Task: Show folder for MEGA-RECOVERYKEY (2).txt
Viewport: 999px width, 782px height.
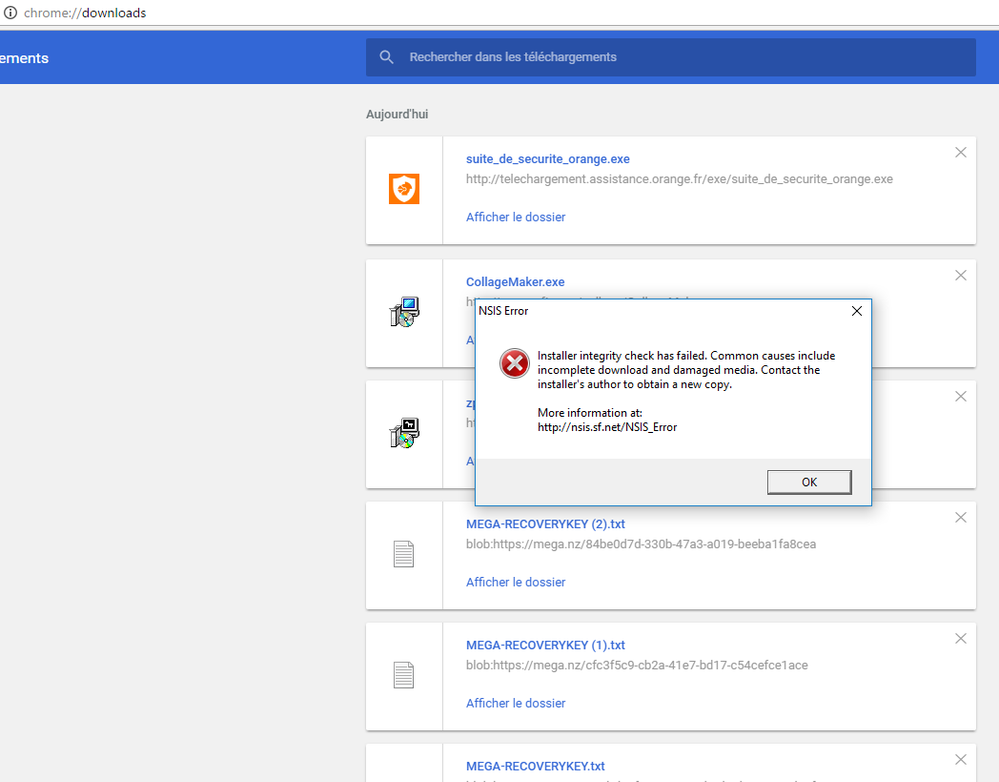Action: point(515,582)
